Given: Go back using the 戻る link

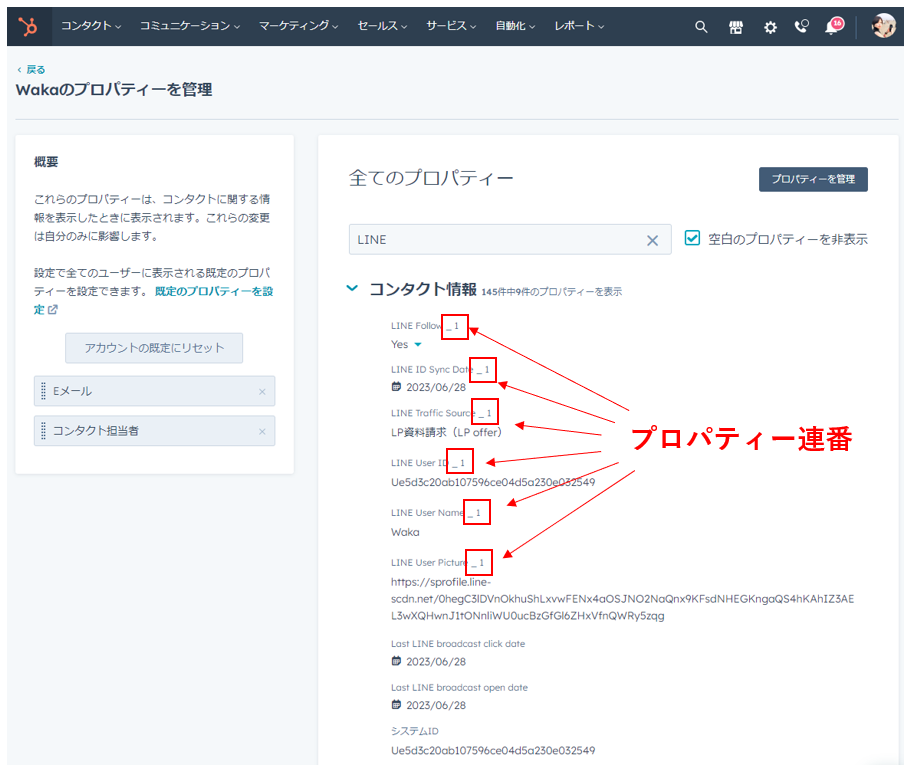Looking at the screenshot, I should (34, 69).
